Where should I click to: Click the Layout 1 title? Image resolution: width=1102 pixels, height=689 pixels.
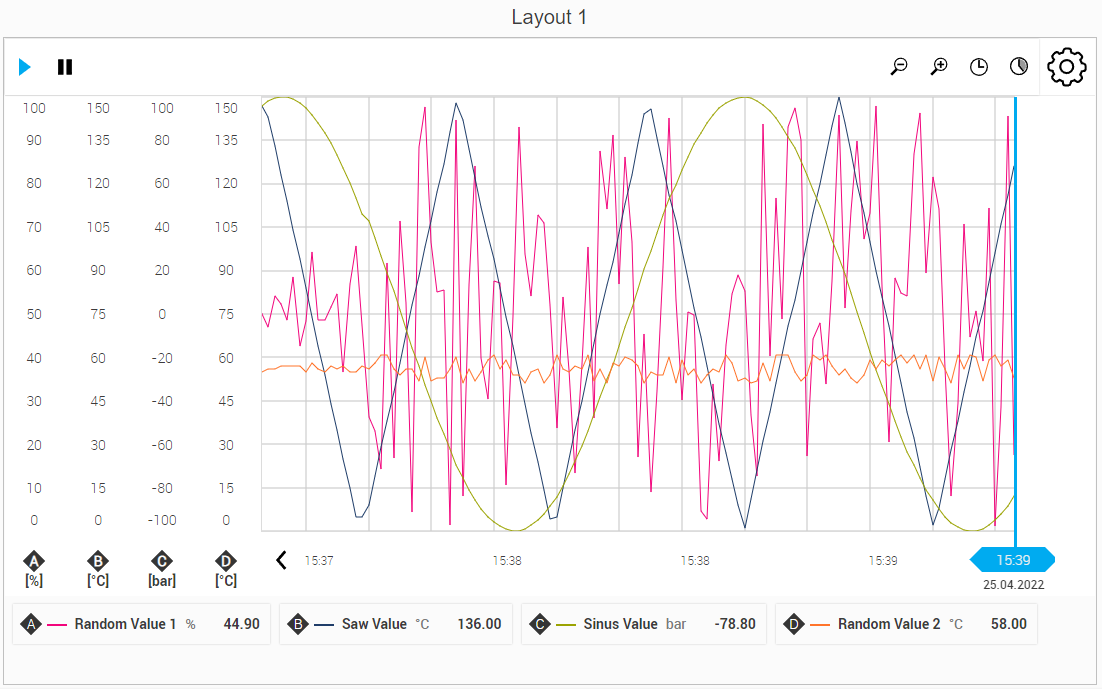(x=549, y=17)
